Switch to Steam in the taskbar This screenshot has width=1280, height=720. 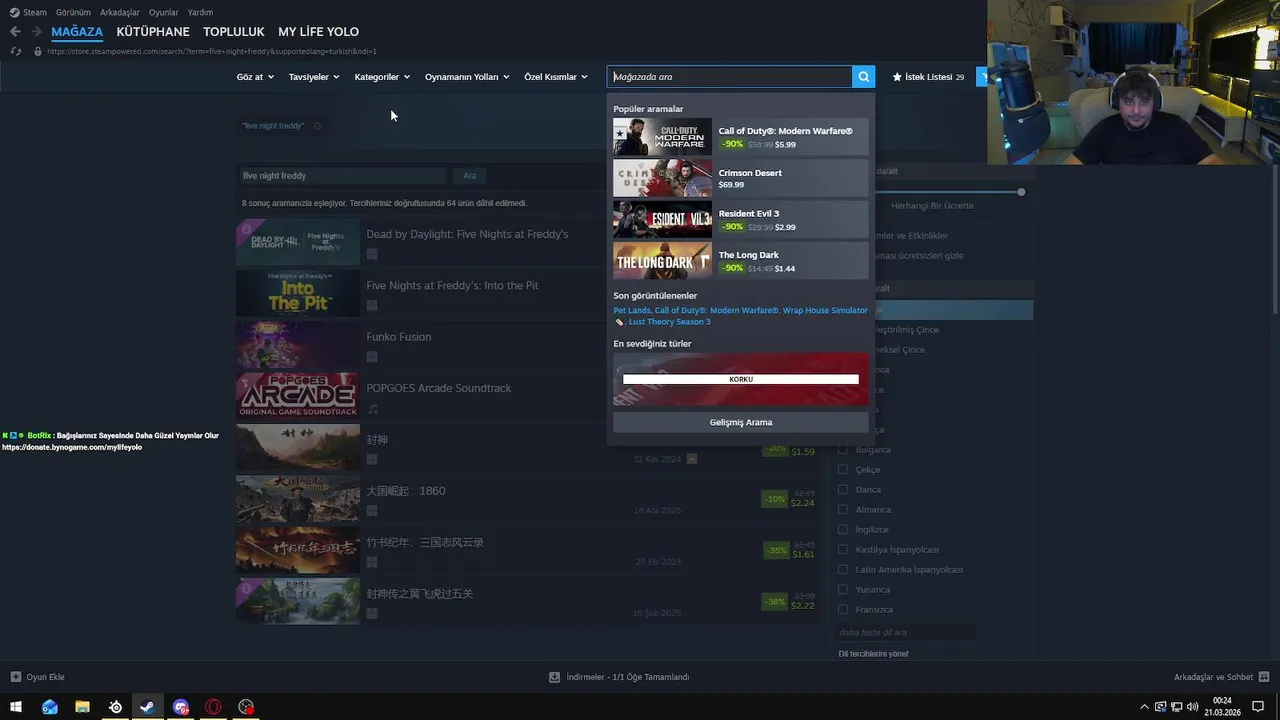pyautogui.click(x=147, y=707)
